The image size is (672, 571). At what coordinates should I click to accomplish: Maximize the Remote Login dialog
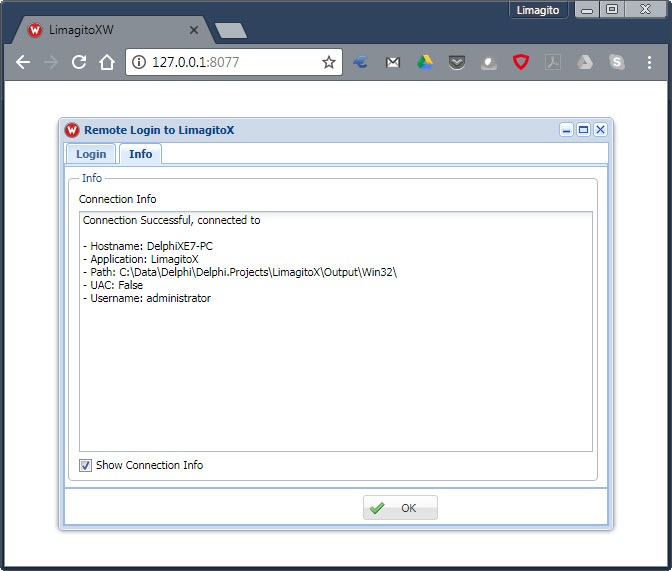pyautogui.click(x=583, y=130)
